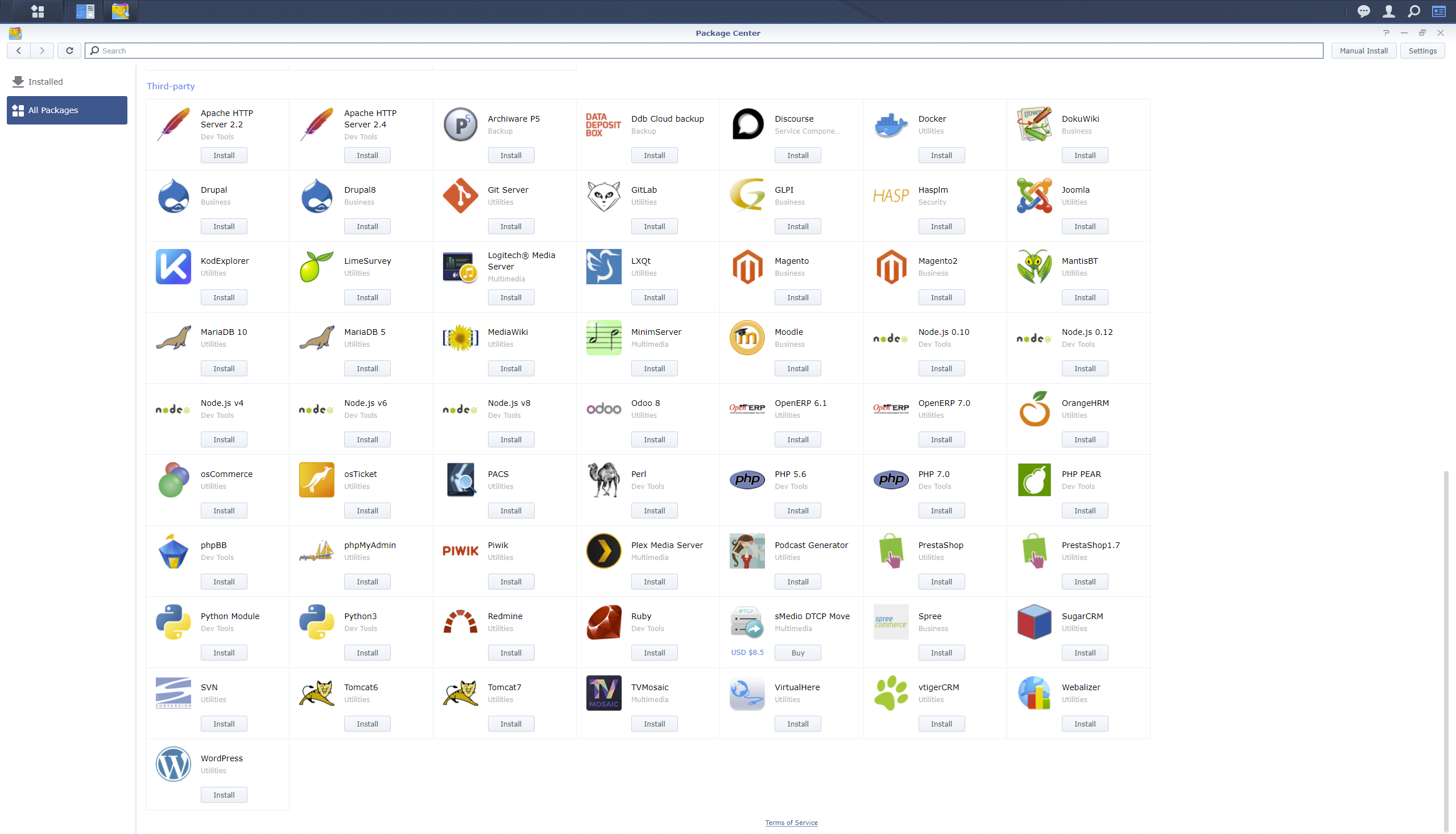This screenshot has height=834, width=1456.
Task: Open the Terms of Service link
Action: pos(791,822)
